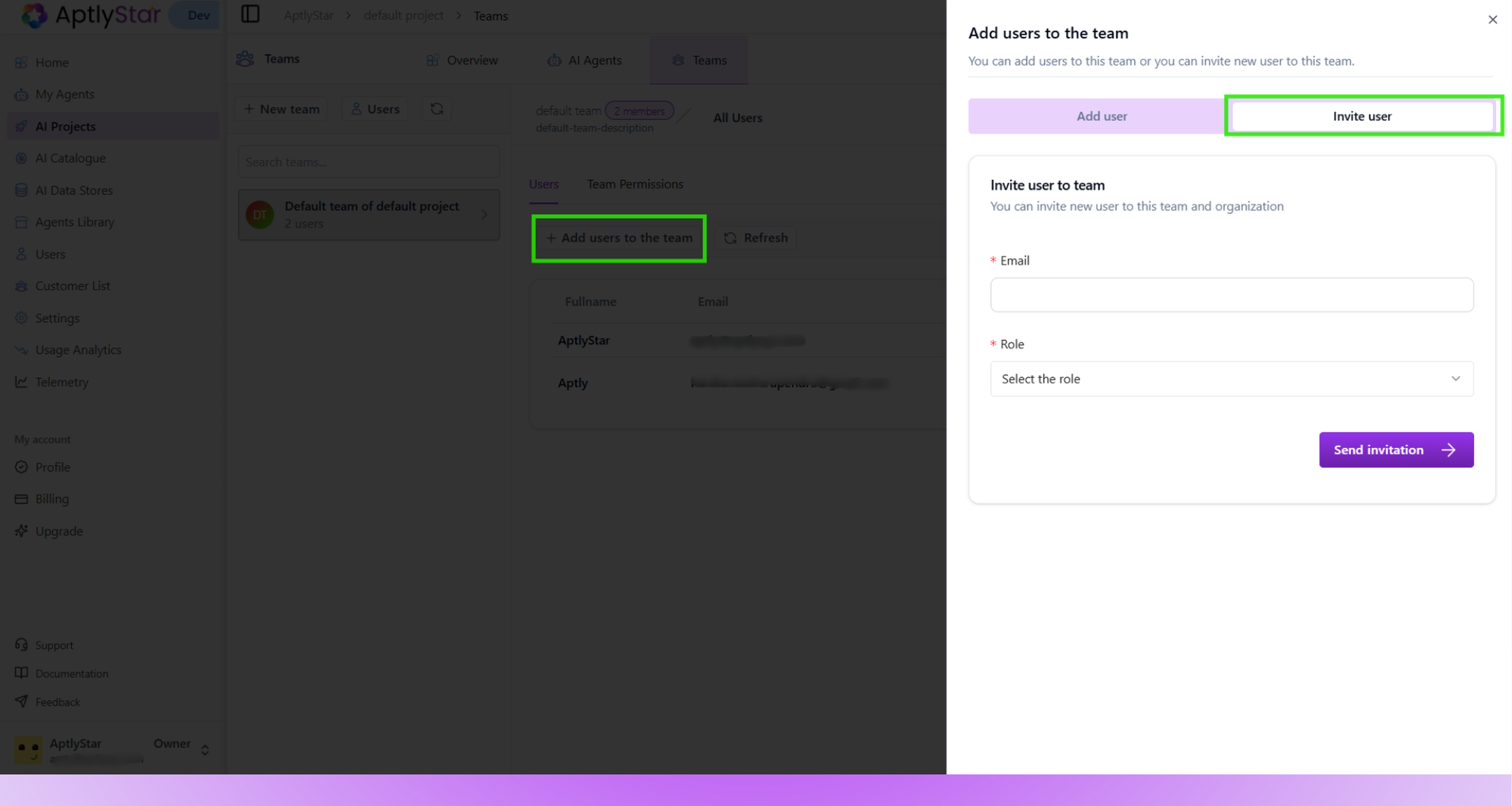Open the Select the role dropdown
Image resolution: width=1512 pixels, height=806 pixels.
(x=1231, y=379)
